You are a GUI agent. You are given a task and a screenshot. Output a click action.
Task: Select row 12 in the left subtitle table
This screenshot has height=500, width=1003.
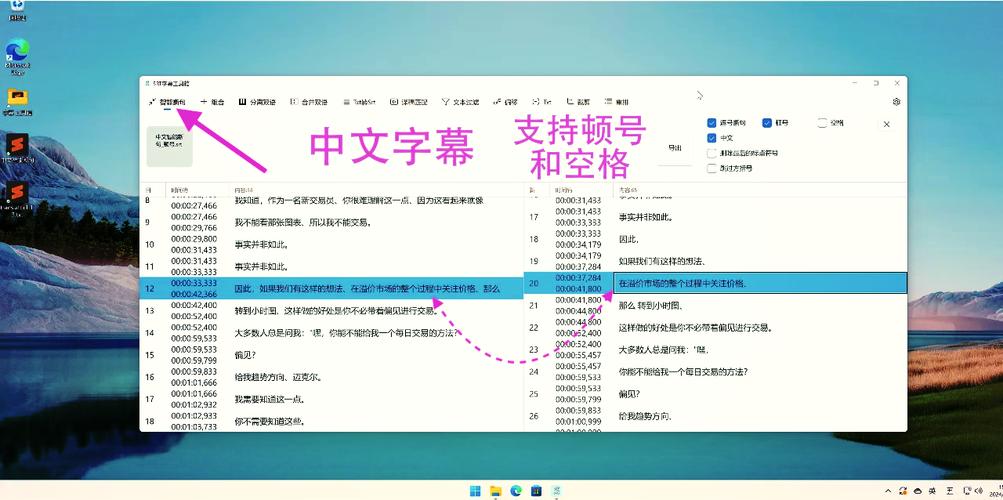(331, 288)
